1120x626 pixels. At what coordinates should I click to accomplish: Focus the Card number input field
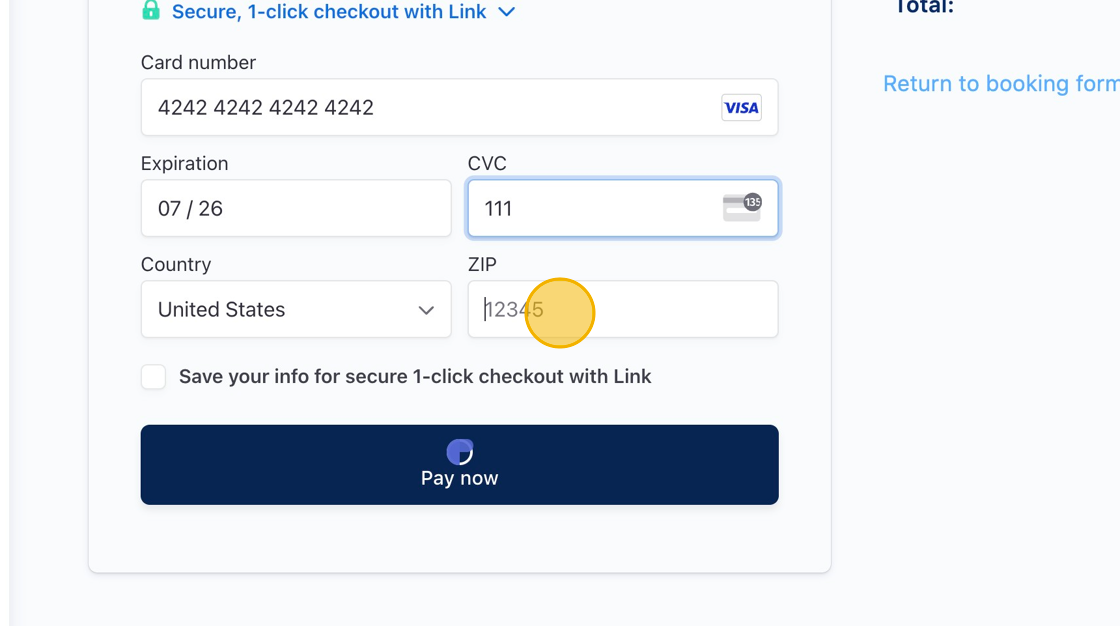click(459, 107)
